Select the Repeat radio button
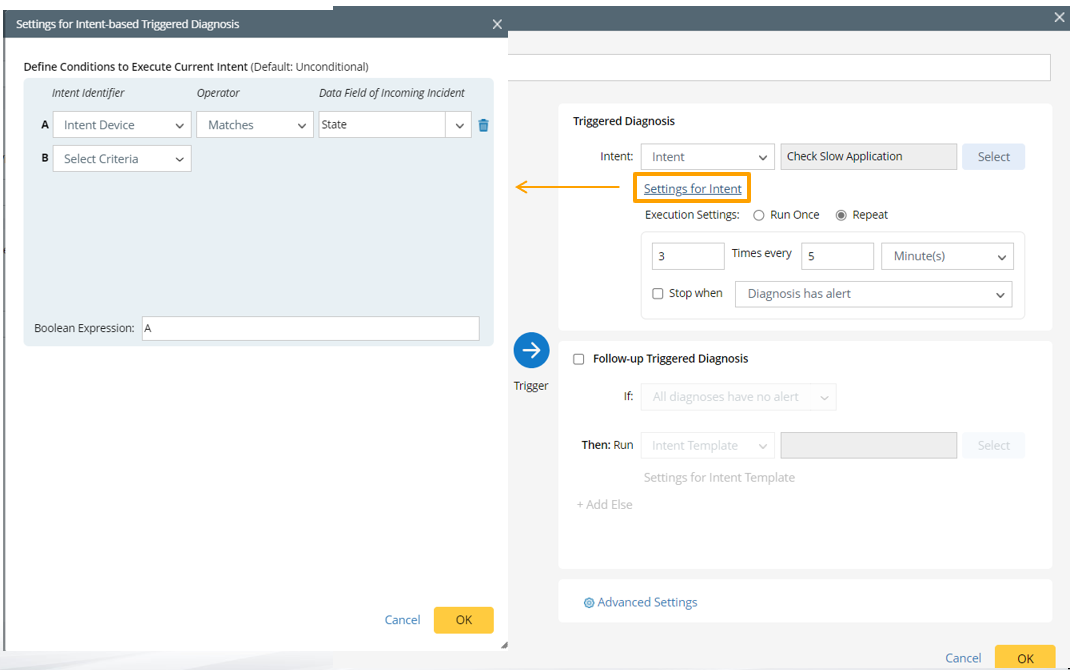 [841, 215]
